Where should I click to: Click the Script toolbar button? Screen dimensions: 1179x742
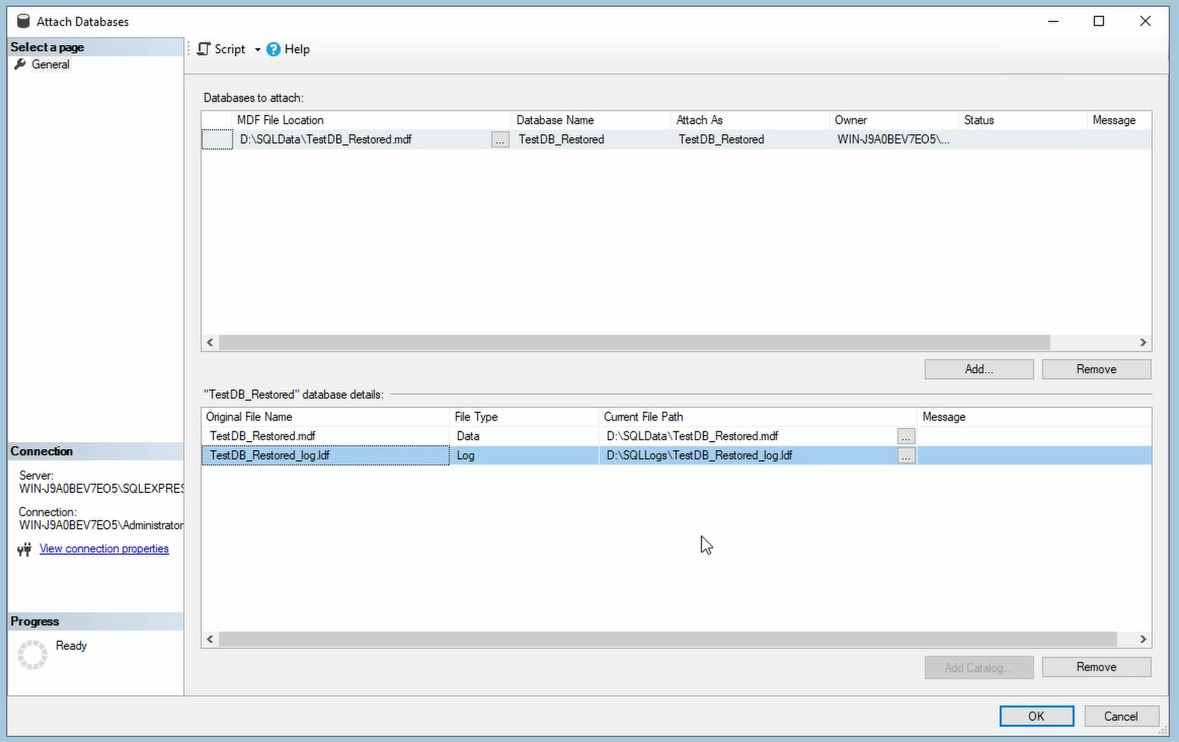[221, 49]
